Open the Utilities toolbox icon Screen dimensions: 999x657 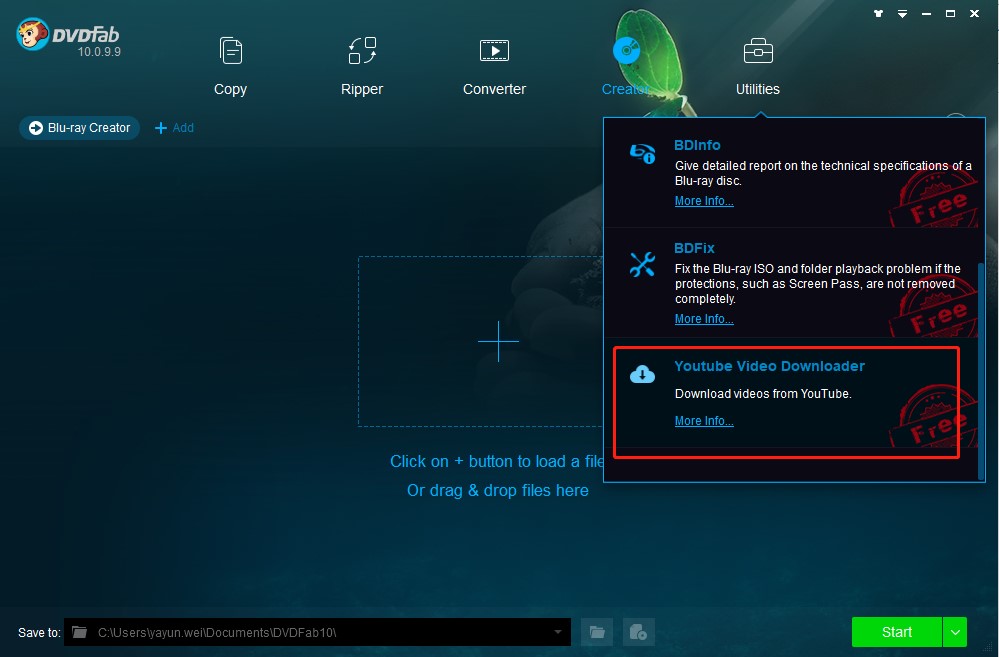[758, 51]
